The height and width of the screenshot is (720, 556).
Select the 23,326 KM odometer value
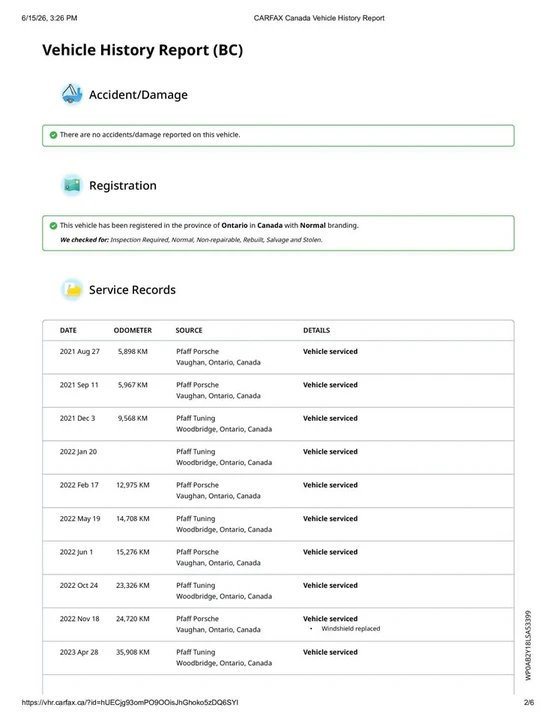[133, 585]
